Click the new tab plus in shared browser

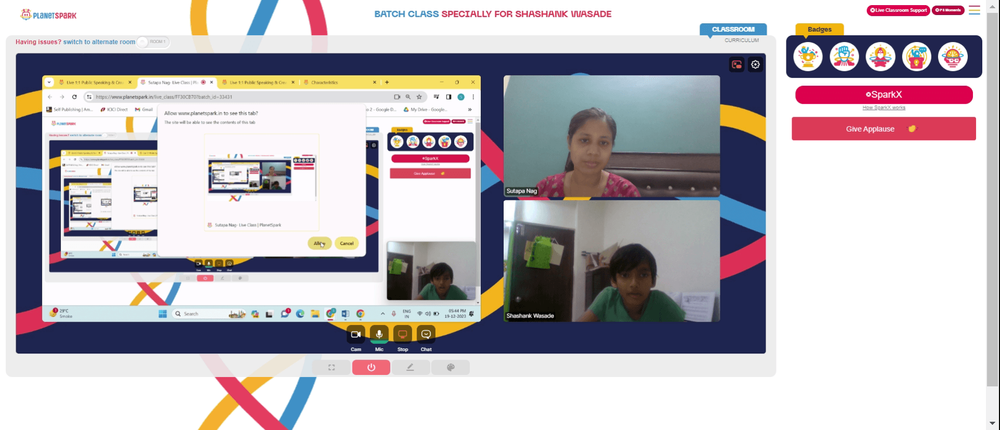pos(386,82)
